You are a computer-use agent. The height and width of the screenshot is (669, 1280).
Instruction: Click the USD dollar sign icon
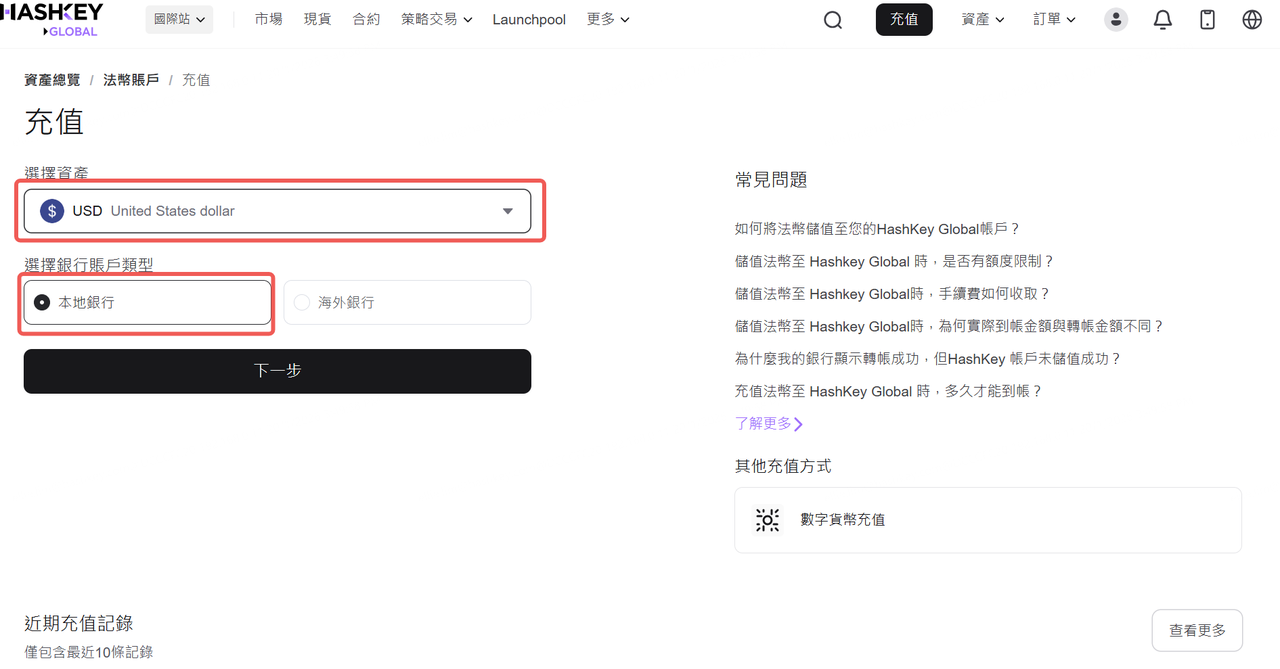(52, 211)
